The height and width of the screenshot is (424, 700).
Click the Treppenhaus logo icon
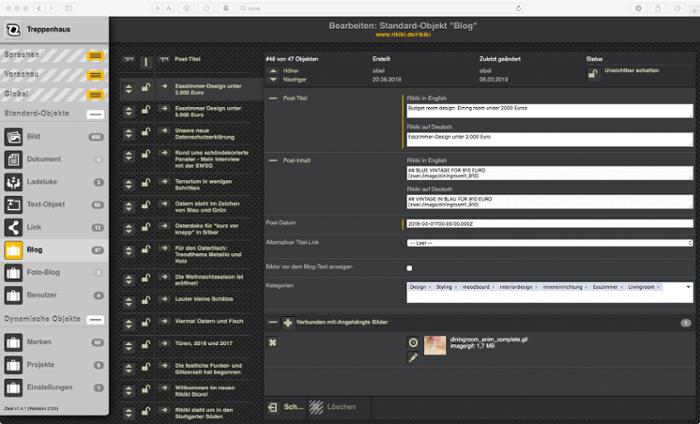click(x=13, y=30)
